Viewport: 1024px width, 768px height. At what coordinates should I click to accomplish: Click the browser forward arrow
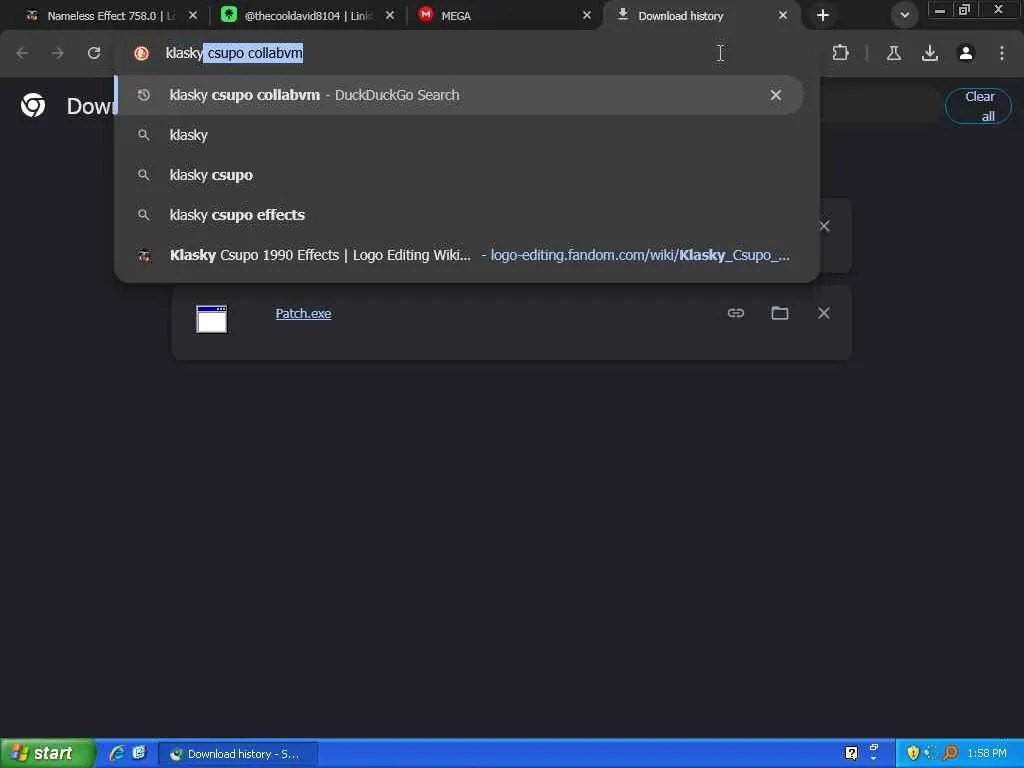coord(58,53)
